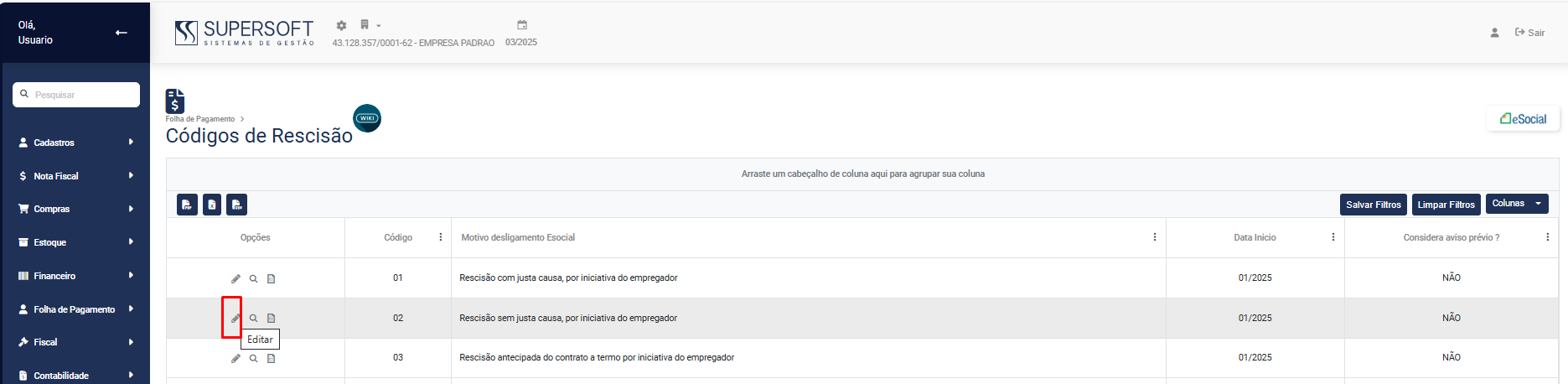1568x384 pixels.
Task: Open the Colunas dropdown
Action: pos(1516,204)
